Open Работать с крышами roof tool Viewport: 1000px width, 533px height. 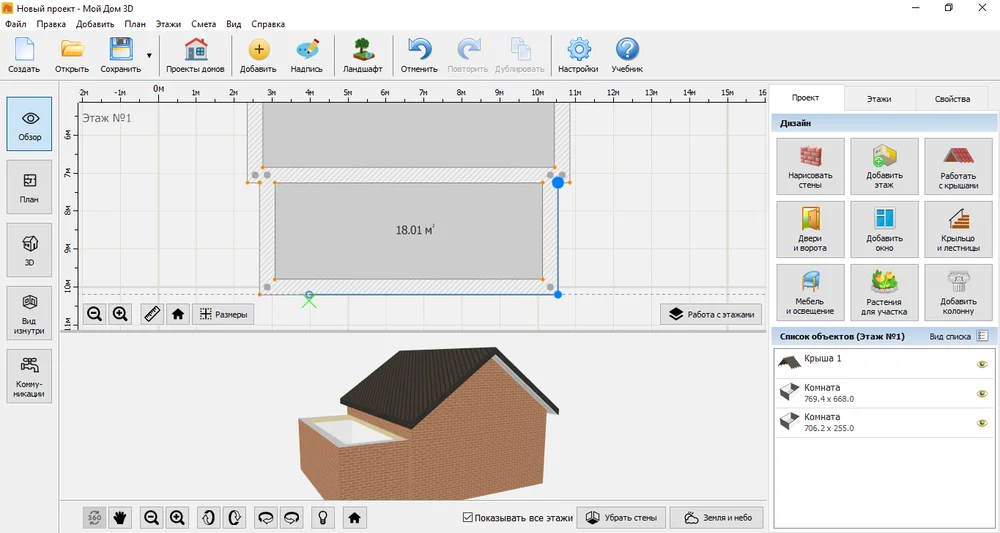958,166
